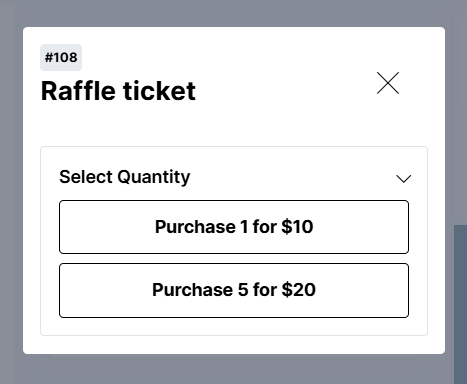Image resolution: width=467 pixels, height=384 pixels.
Task: Click gray backdrop outside the dialog
Action: pos(233,369)
